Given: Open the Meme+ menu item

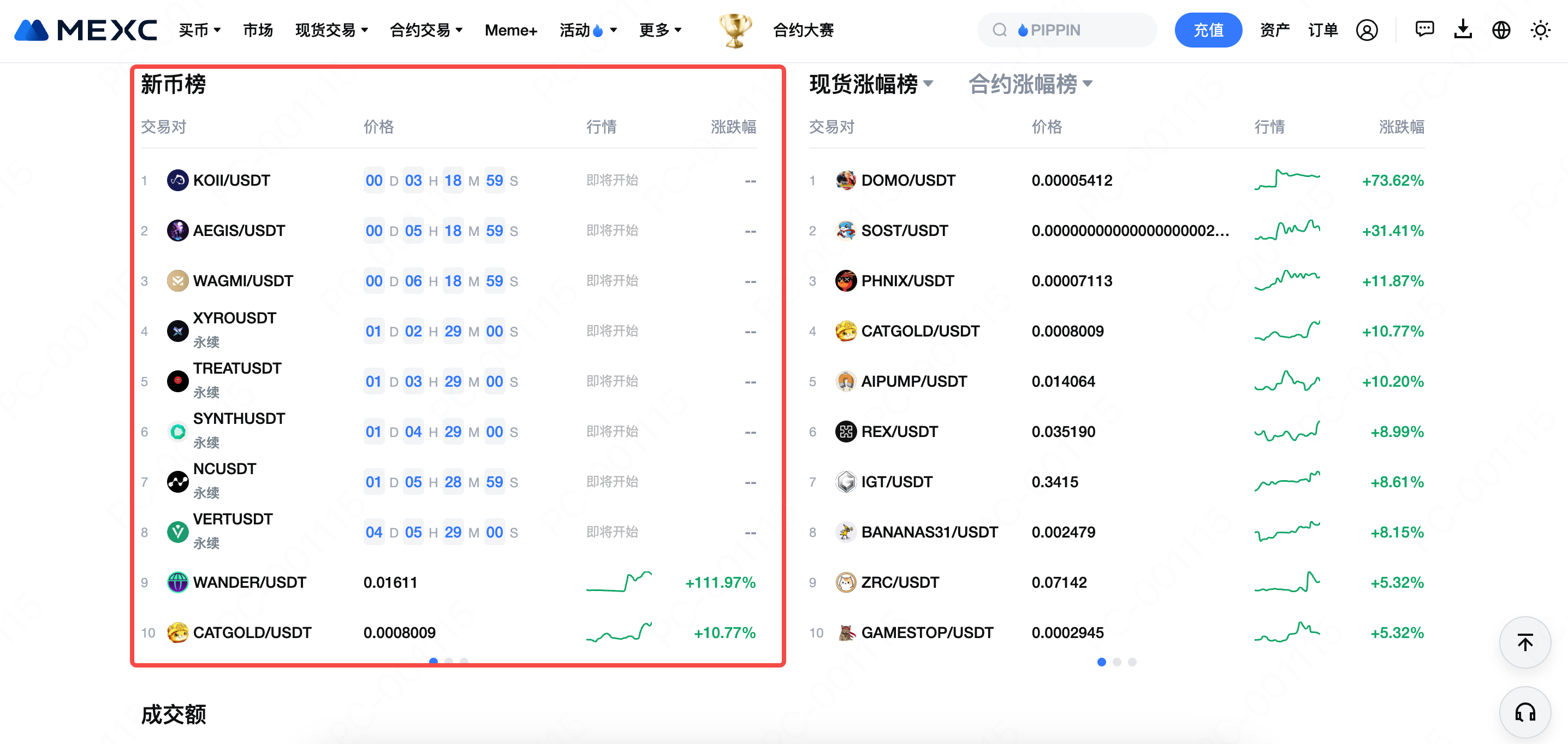Looking at the screenshot, I should point(510,30).
